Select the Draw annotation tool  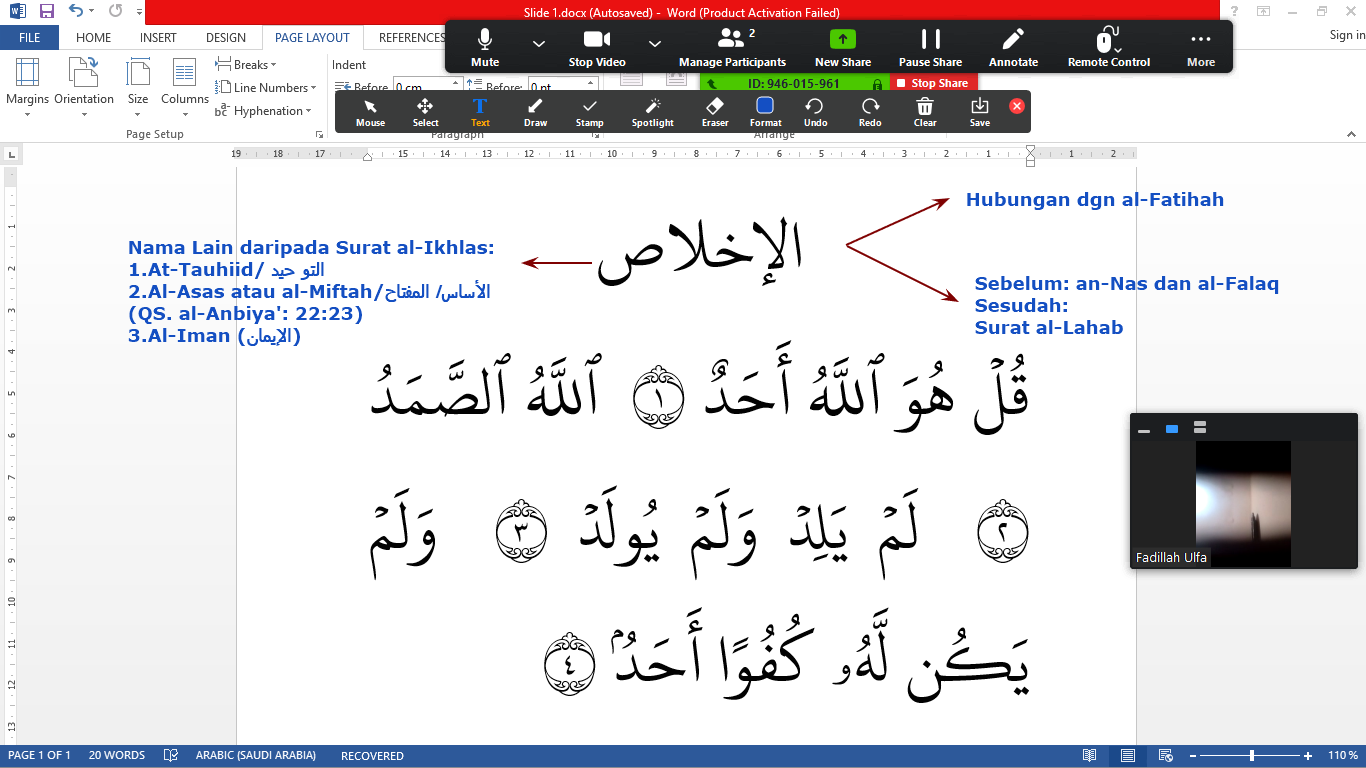[535, 111]
